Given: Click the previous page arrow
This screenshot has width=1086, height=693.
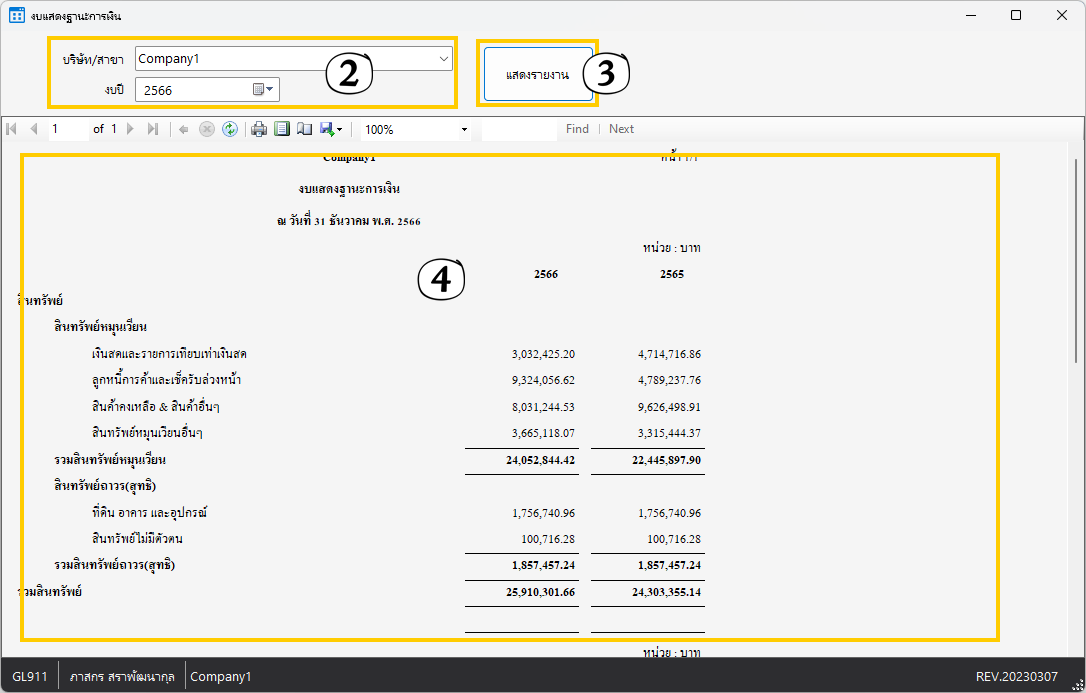Looking at the screenshot, I should click(33, 129).
